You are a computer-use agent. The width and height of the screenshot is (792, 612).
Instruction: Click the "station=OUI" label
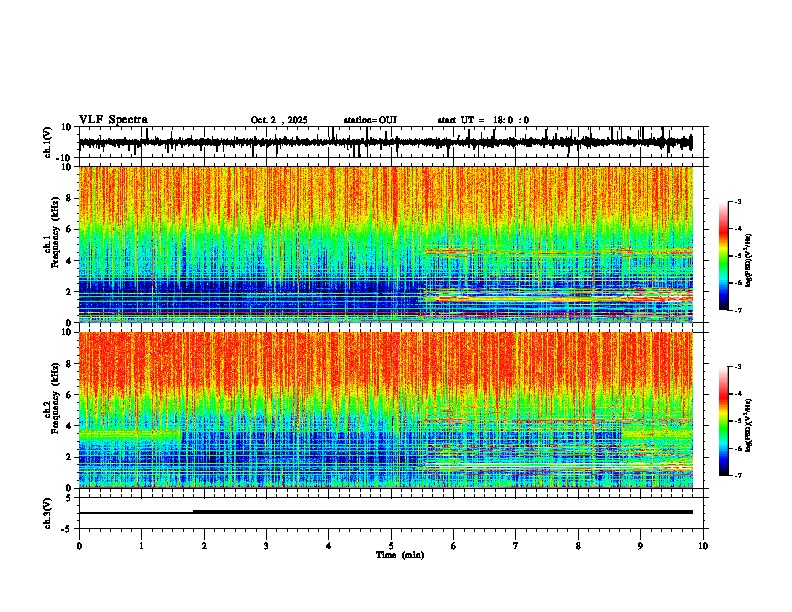pos(370,120)
